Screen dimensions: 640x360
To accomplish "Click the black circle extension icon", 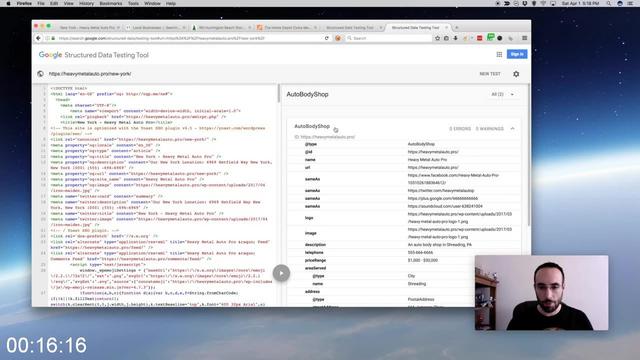I will (x=500, y=38).
